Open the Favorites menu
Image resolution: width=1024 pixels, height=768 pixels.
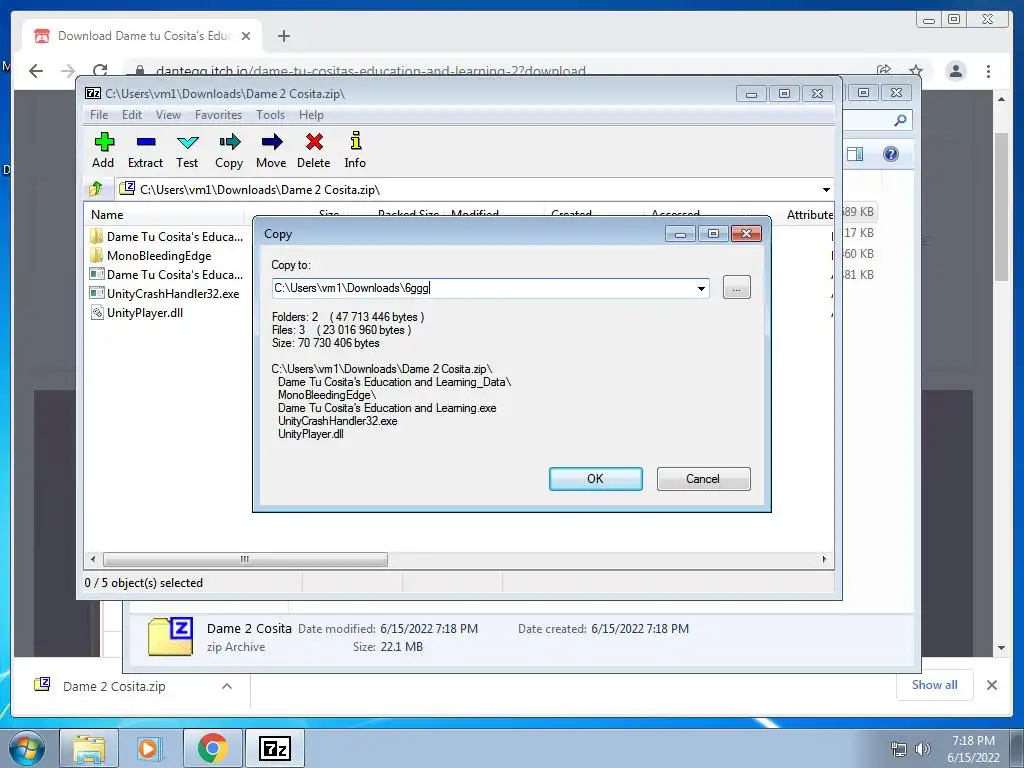click(x=218, y=115)
